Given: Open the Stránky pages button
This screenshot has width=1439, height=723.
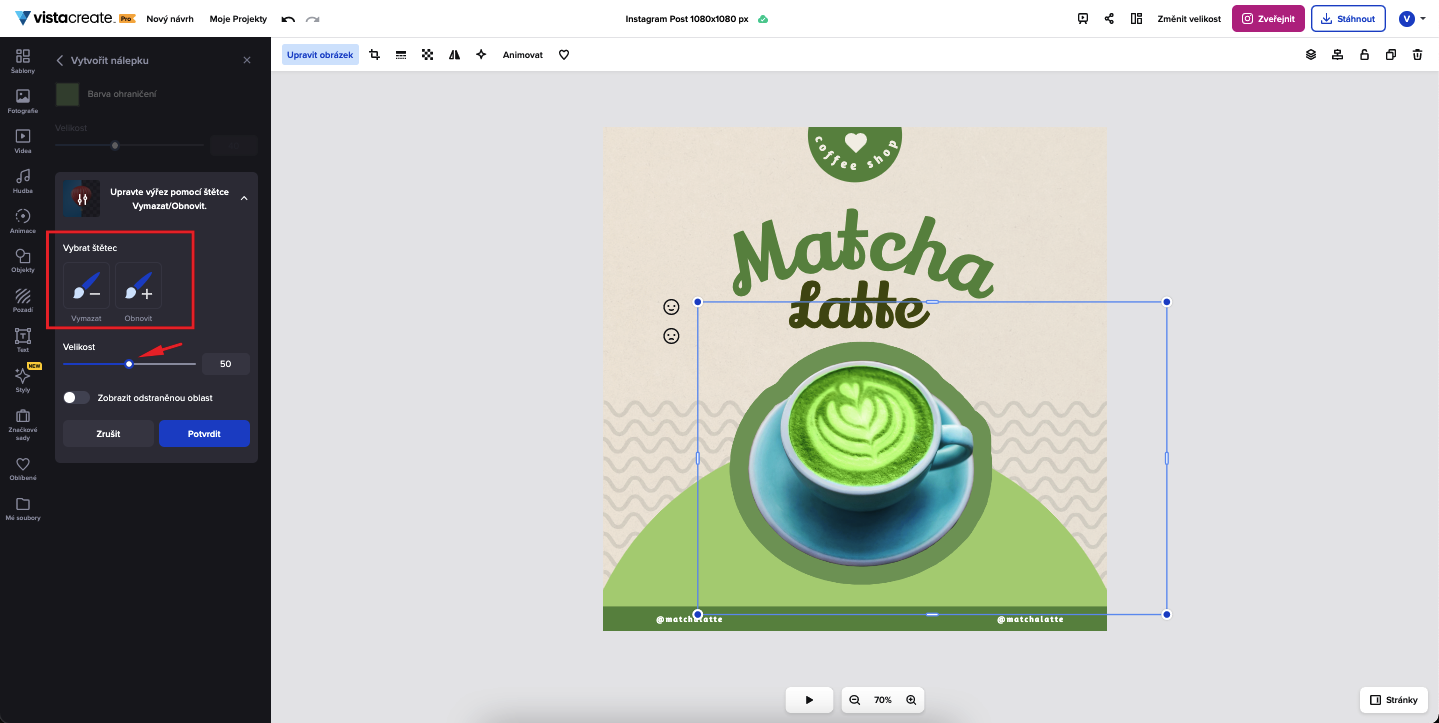Looking at the screenshot, I should point(1394,700).
